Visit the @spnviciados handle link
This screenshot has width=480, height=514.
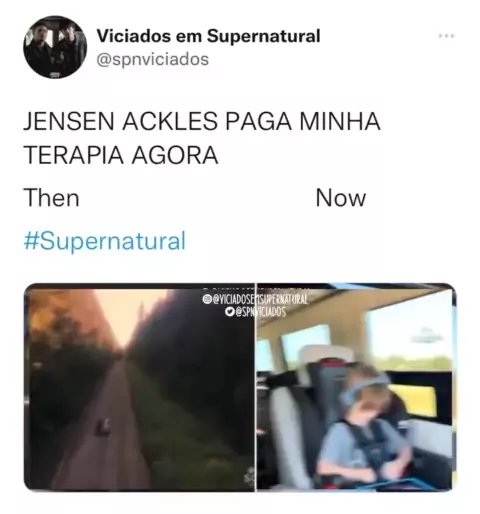coord(152,59)
